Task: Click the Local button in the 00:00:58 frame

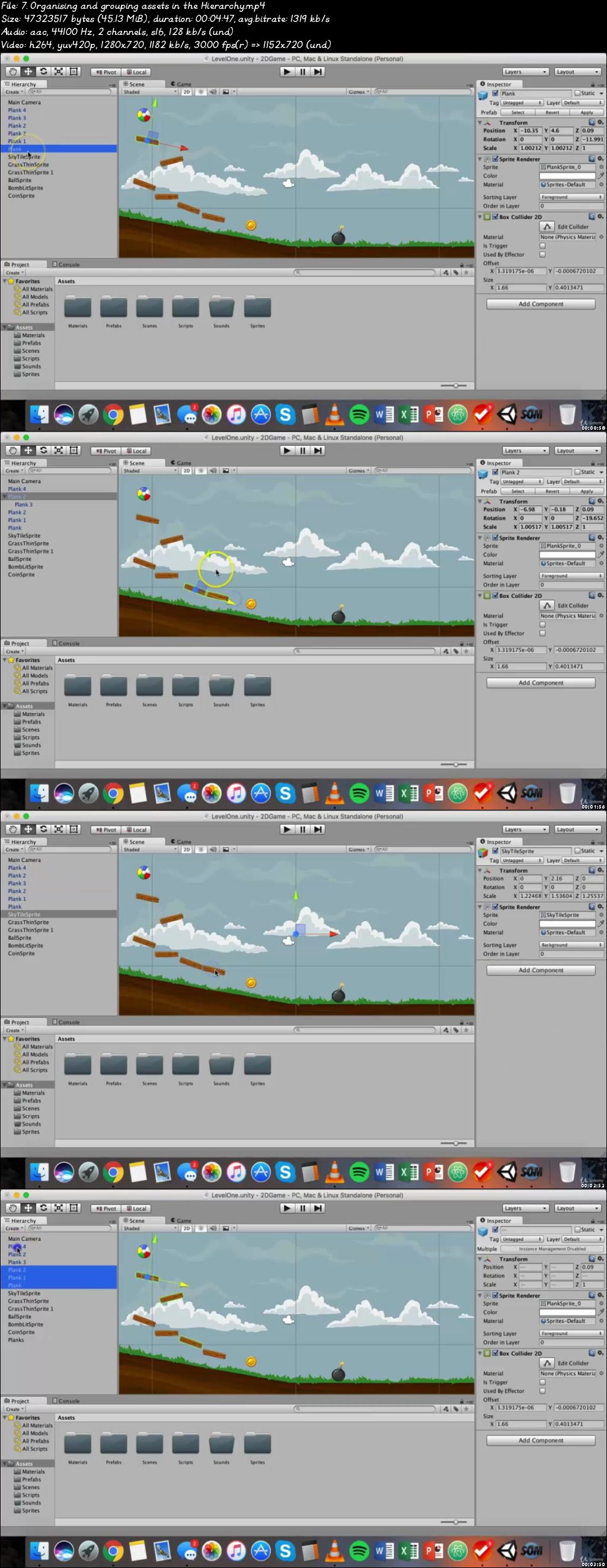Action: pyautogui.click(x=136, y=72)
